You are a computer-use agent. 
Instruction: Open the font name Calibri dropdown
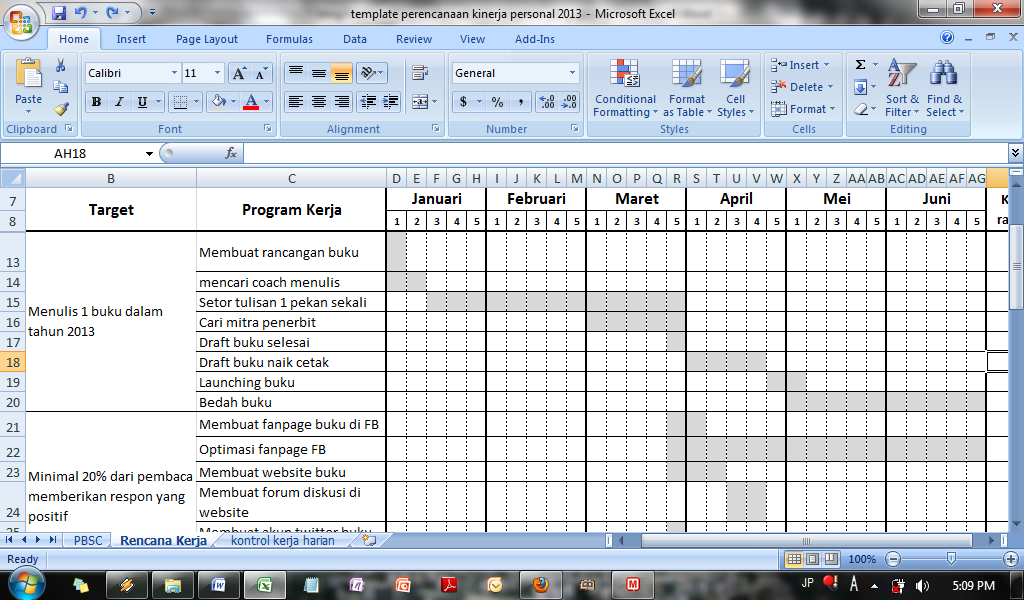coord(174,73)
